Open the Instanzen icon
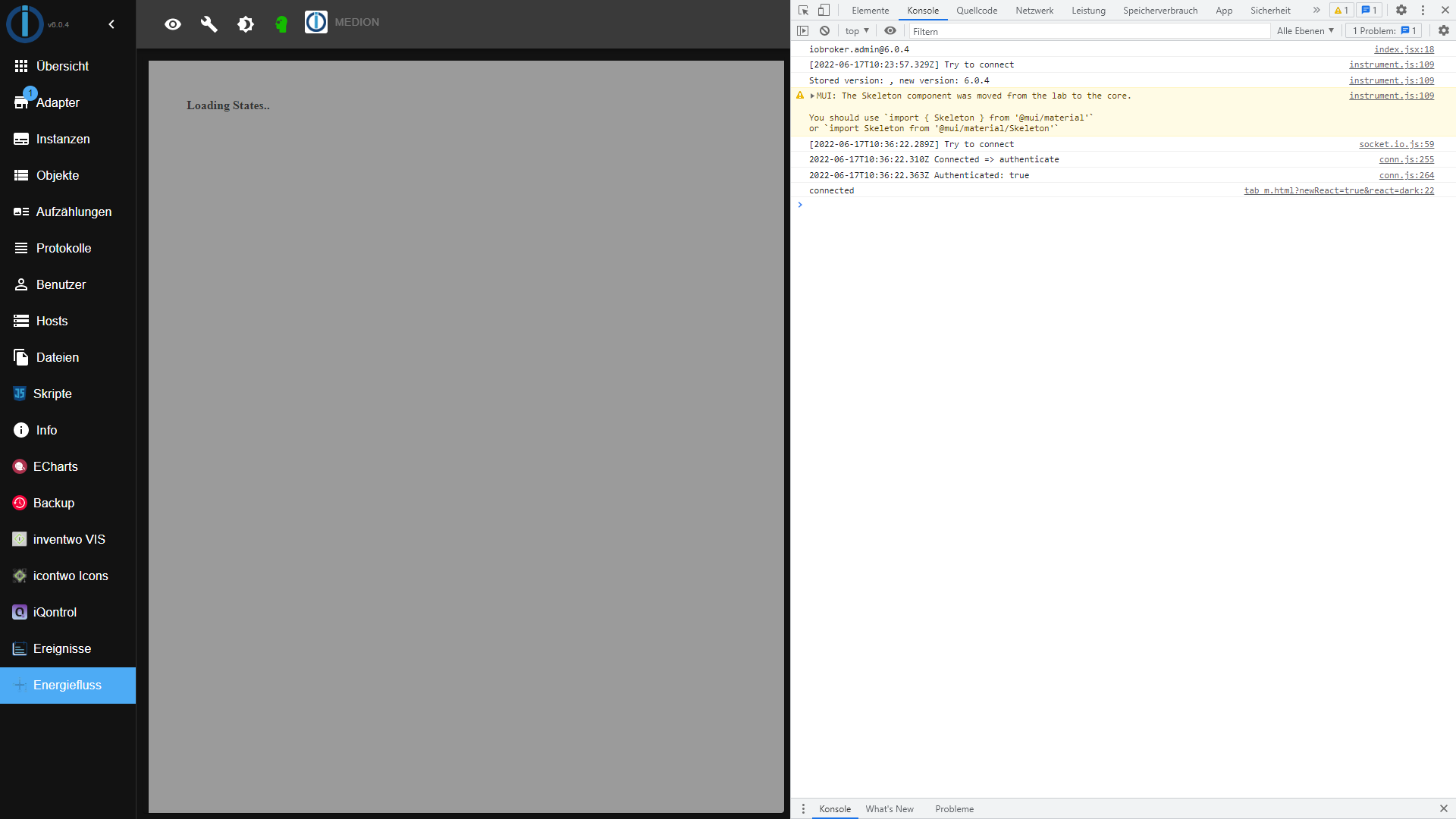The height and width of the screenshot is (819, 1456). [21, 139]
